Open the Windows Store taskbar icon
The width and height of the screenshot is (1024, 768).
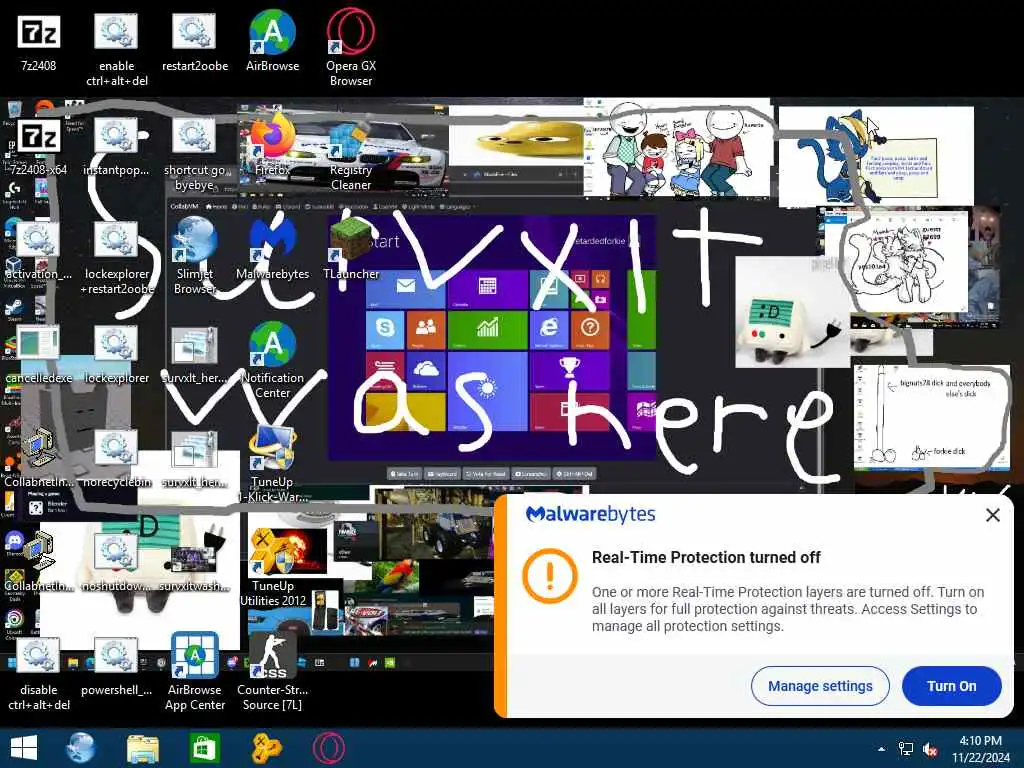[x=204, y=748]
